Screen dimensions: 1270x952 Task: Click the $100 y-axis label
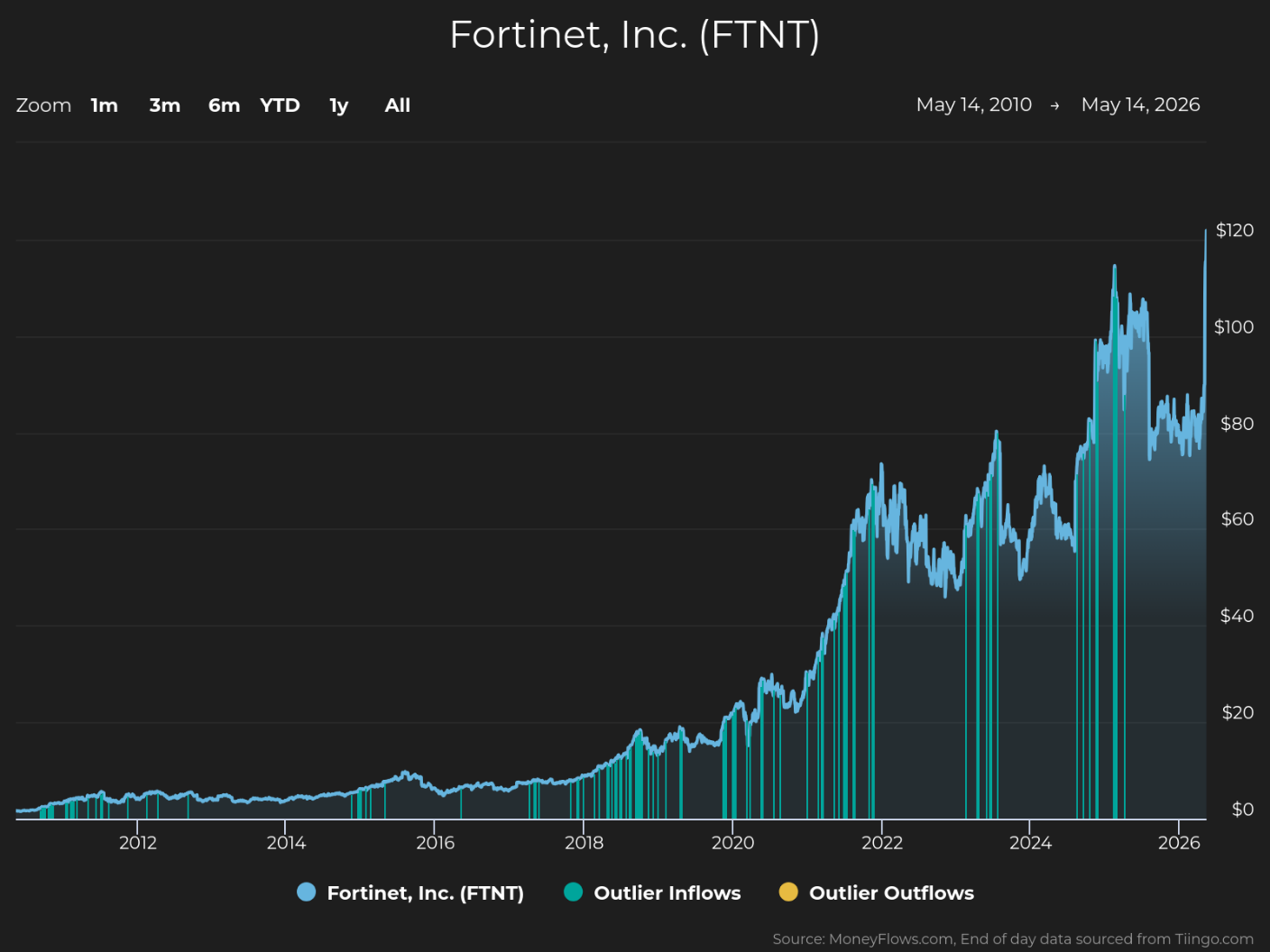(x=1234, y=327)
